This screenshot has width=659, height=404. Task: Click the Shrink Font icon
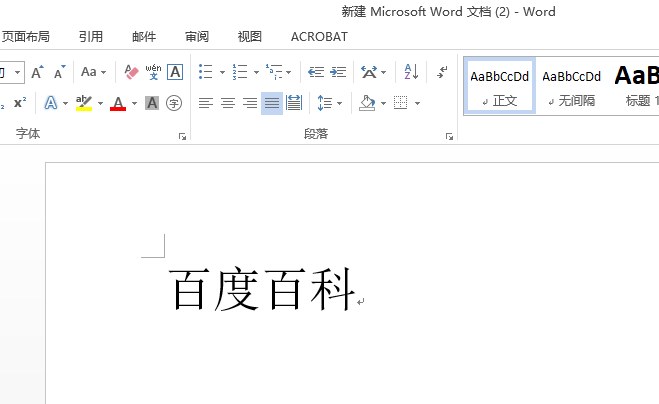60,72
